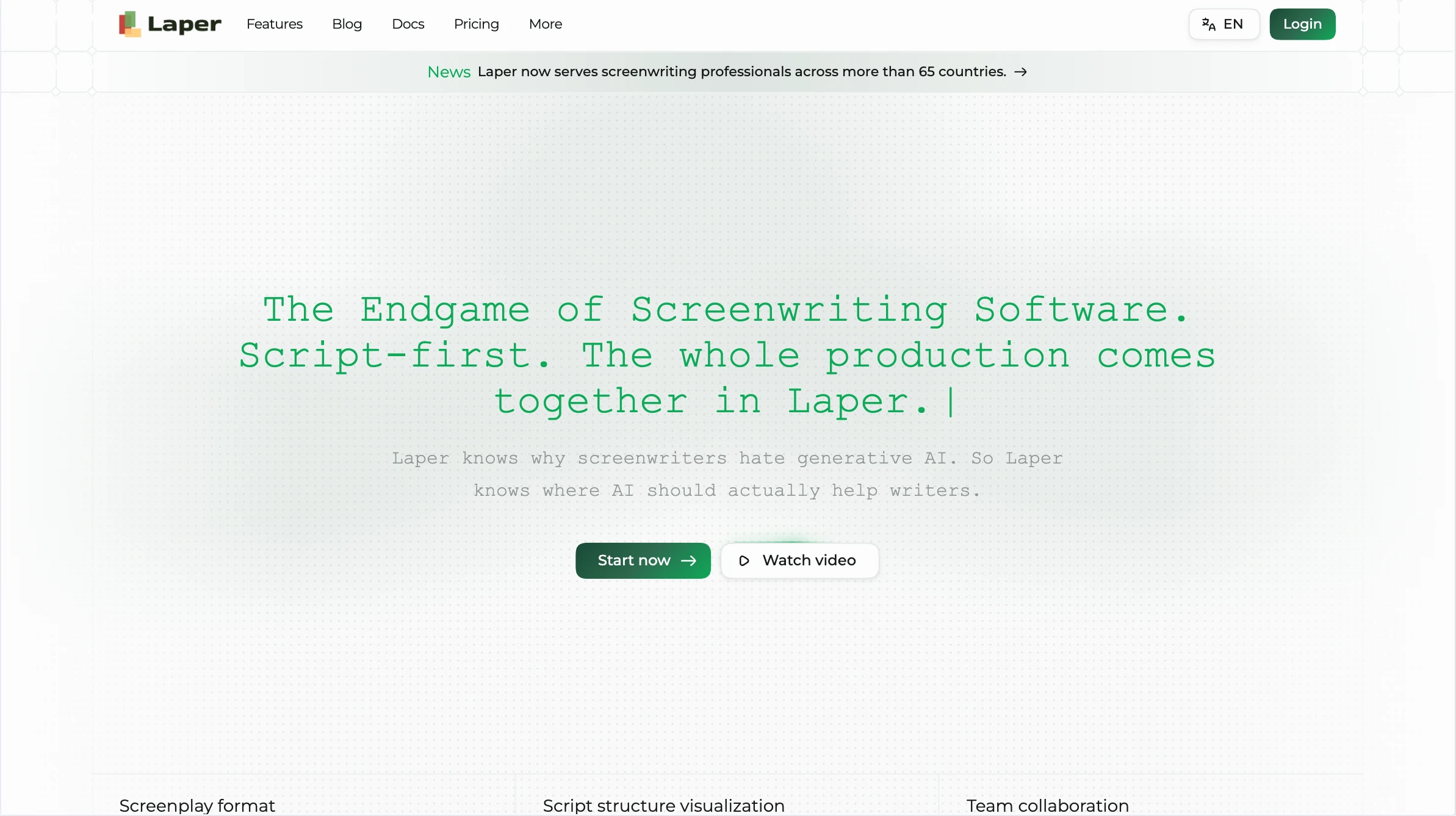Expand the More menu

546,24
